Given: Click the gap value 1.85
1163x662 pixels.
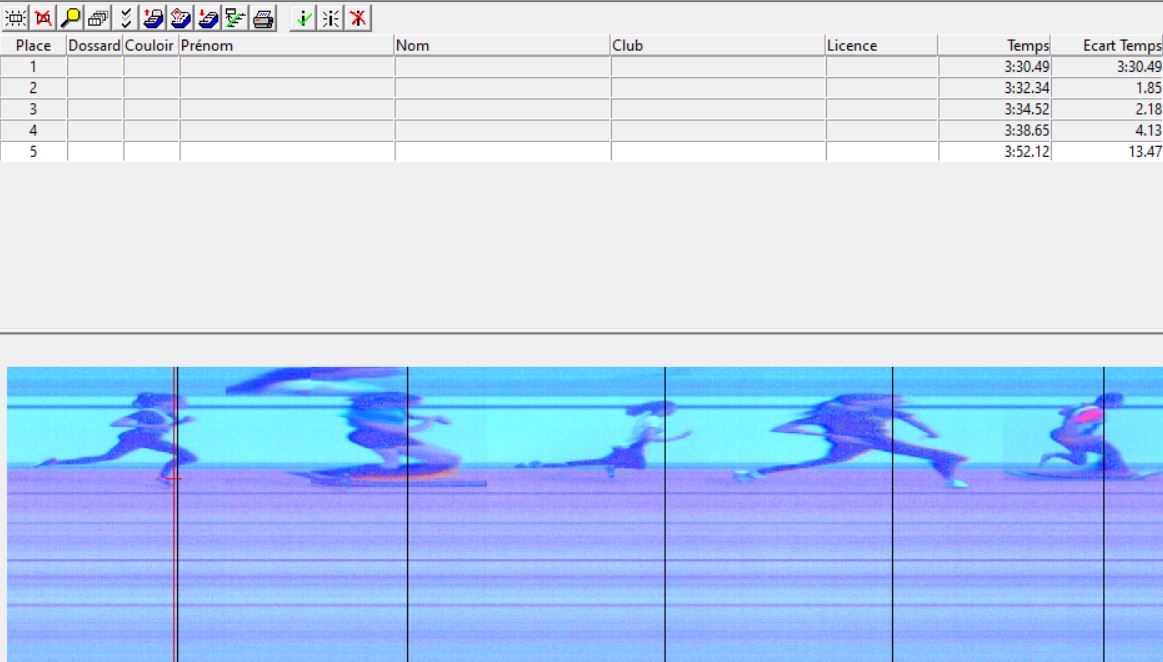Looking at the screenshot, I should 1148,87.
